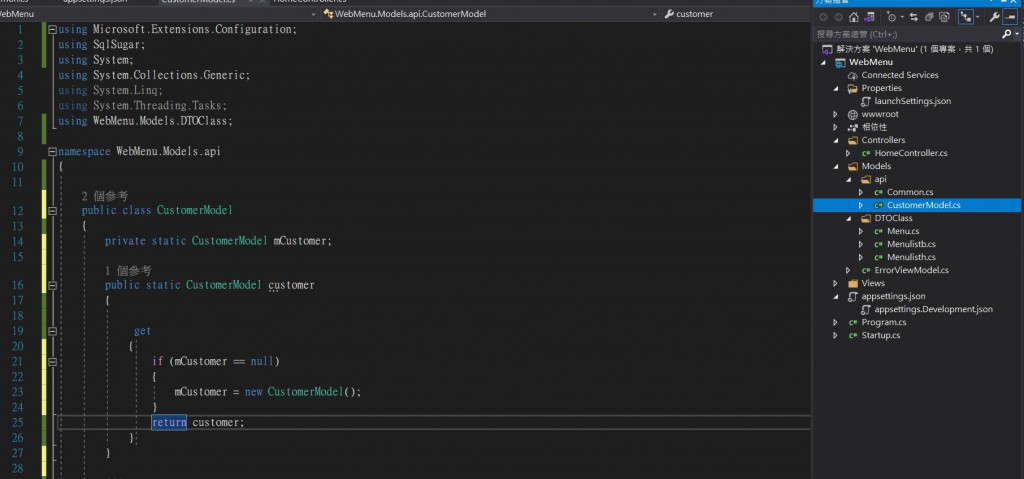Viewport: 1024px width, 479px height.
Task: Collapse the using directives block at line 1
Action: click(52, 29)
